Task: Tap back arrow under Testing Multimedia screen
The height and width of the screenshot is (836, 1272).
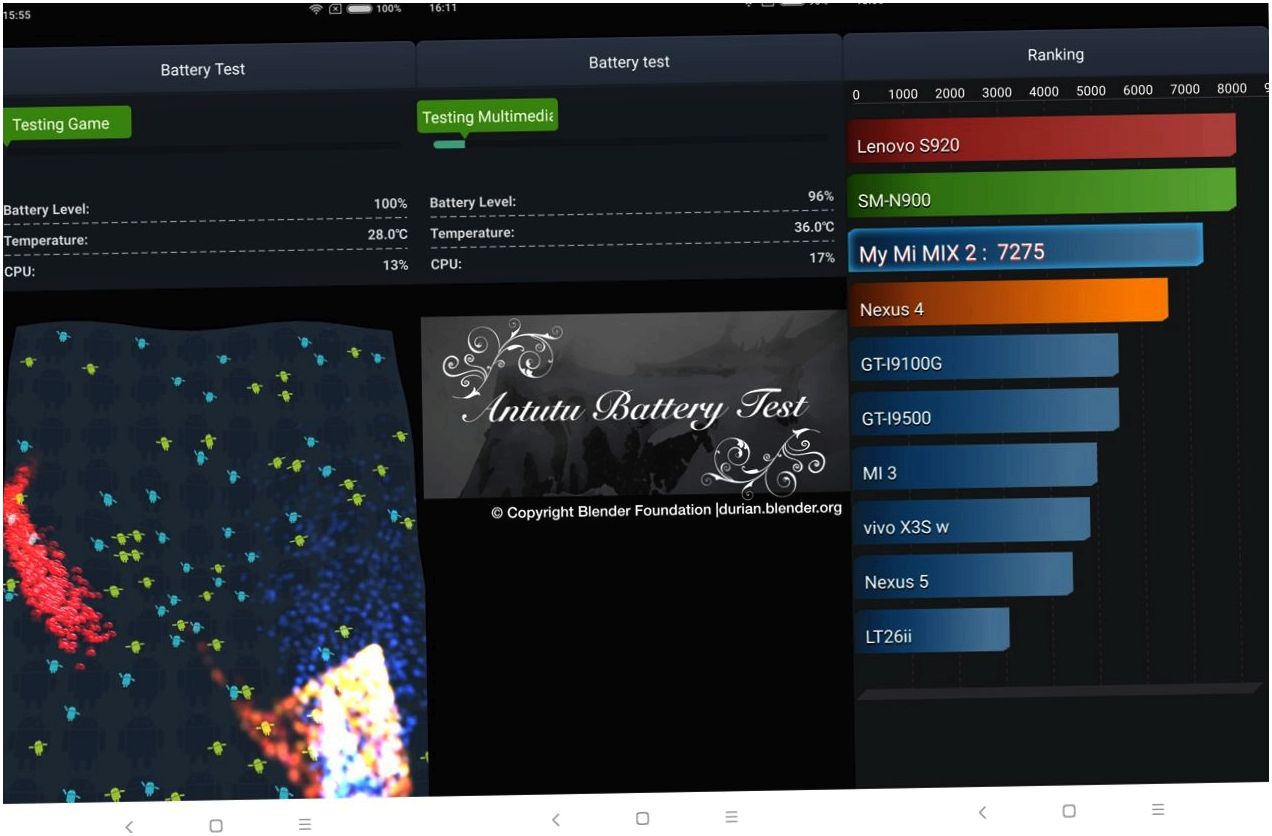Action: [556, 820]
